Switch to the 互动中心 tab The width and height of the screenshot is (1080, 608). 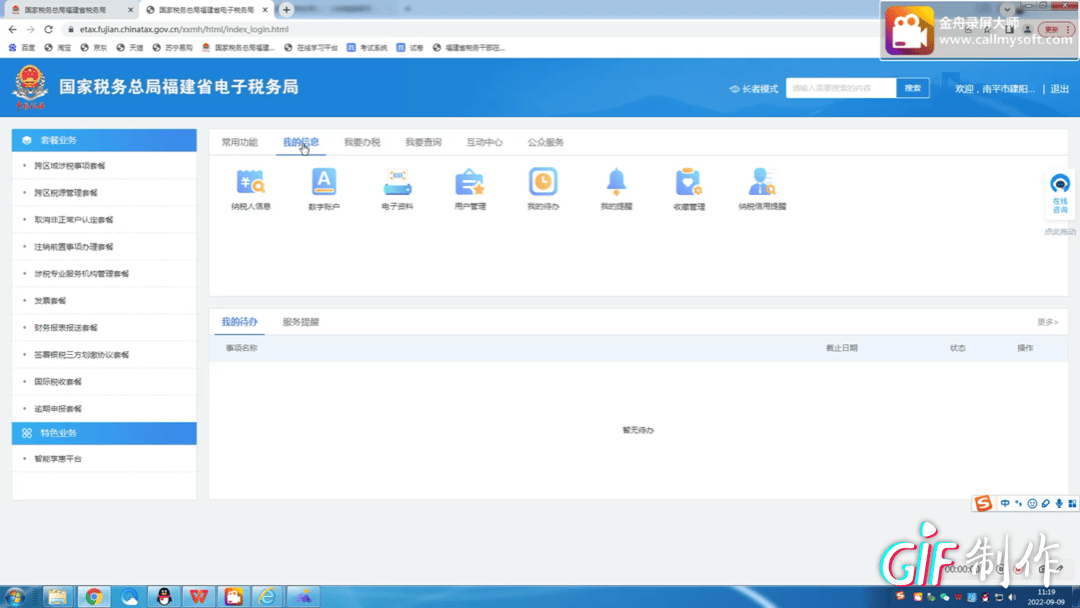tap(484, 143)
